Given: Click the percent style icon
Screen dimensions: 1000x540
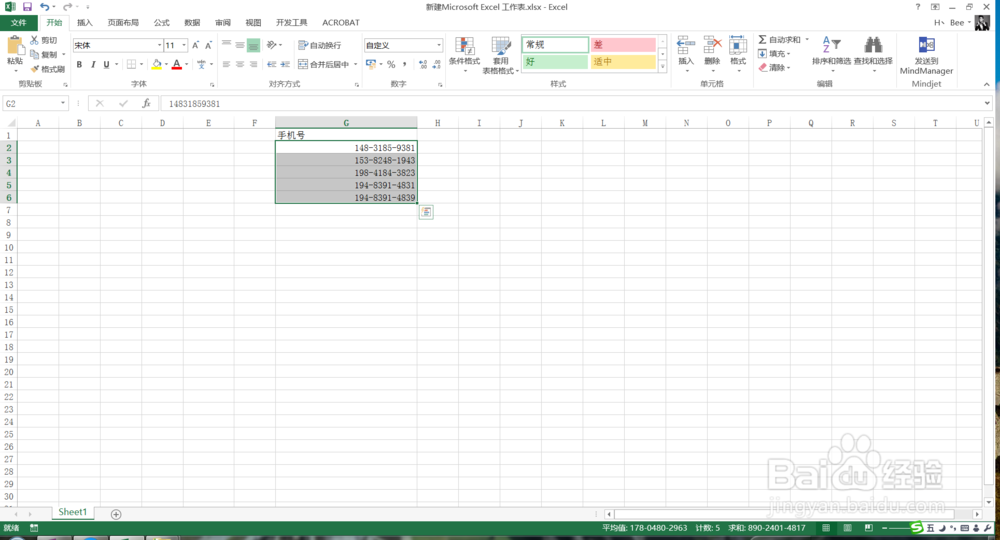Looking at the screenshot, I should 391,64.
